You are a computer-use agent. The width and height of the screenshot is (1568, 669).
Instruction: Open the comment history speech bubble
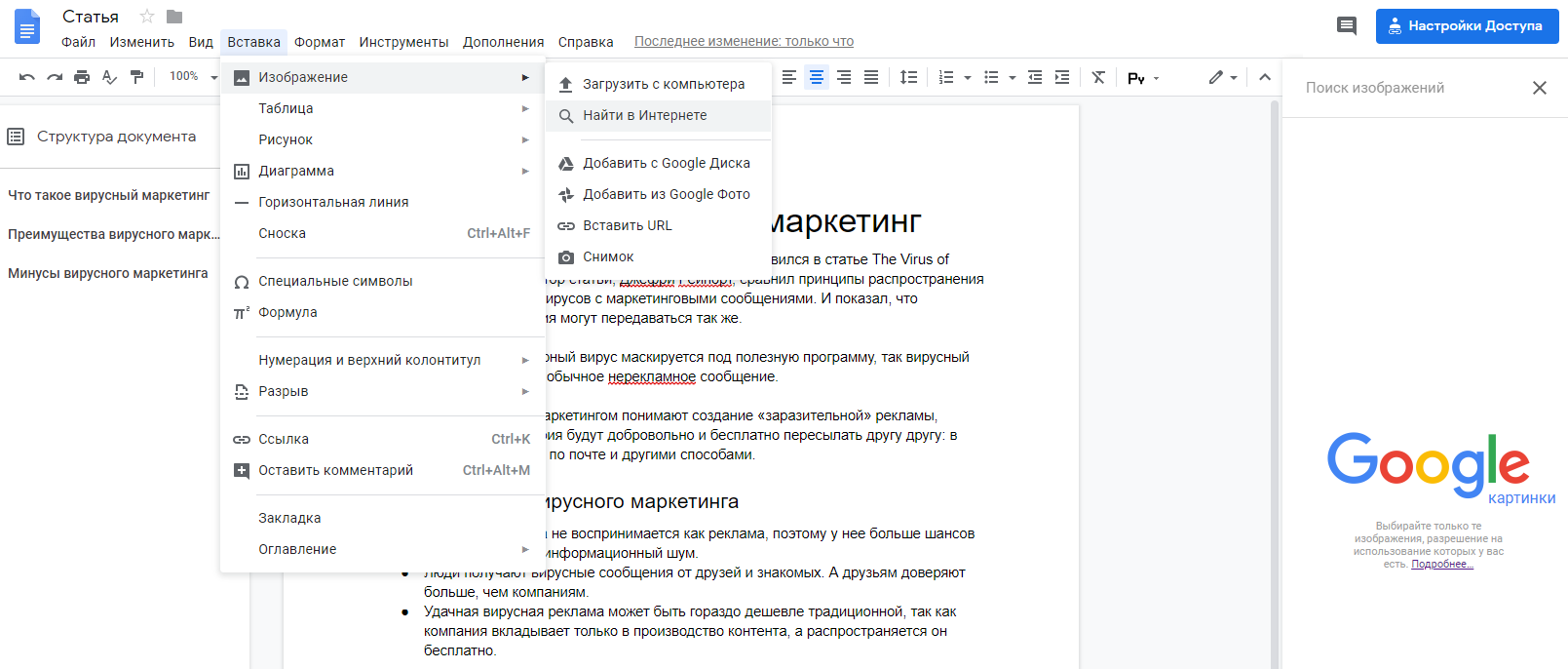tap(1346, 26)
